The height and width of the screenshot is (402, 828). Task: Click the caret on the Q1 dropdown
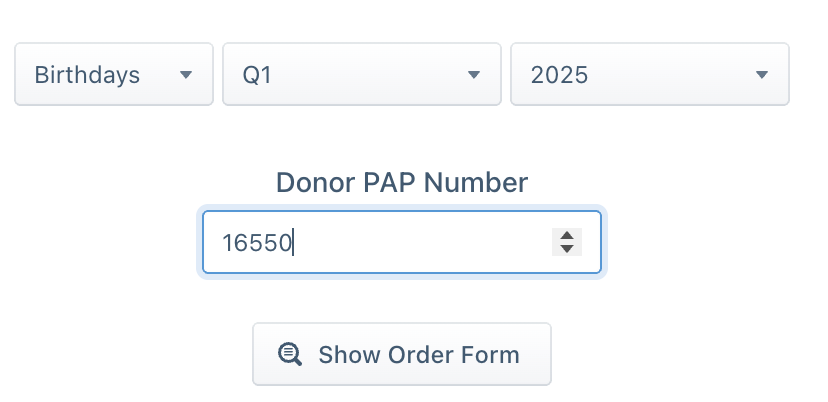coord(474,75)
